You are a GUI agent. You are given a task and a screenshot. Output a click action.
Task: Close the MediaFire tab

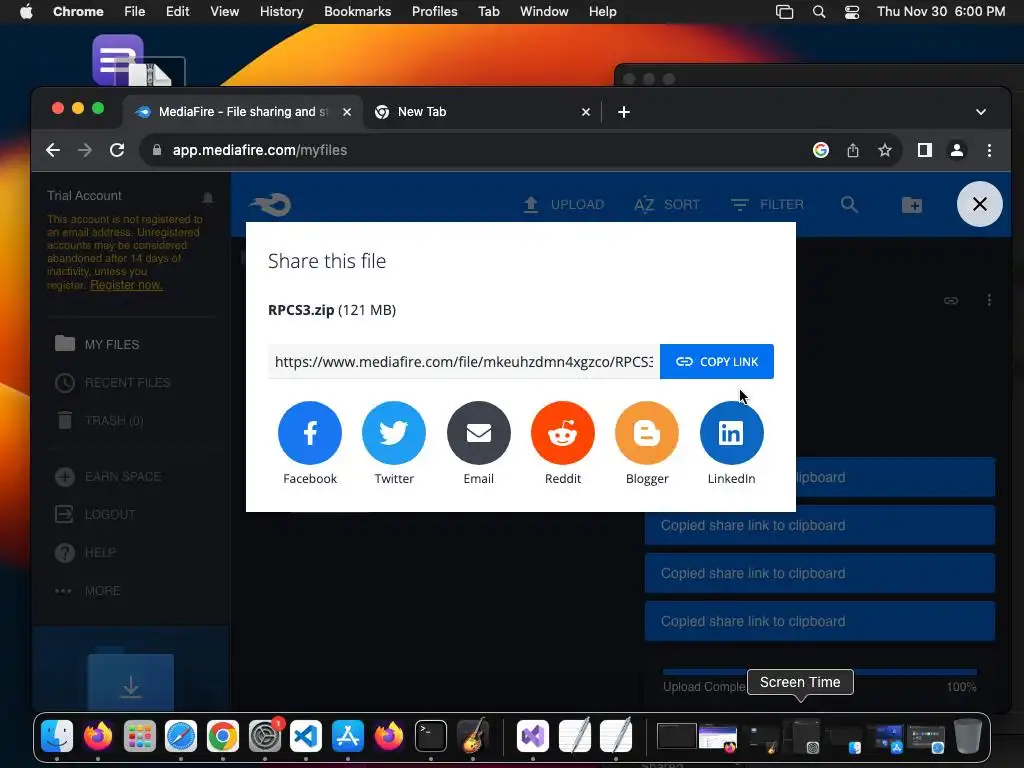347,112
